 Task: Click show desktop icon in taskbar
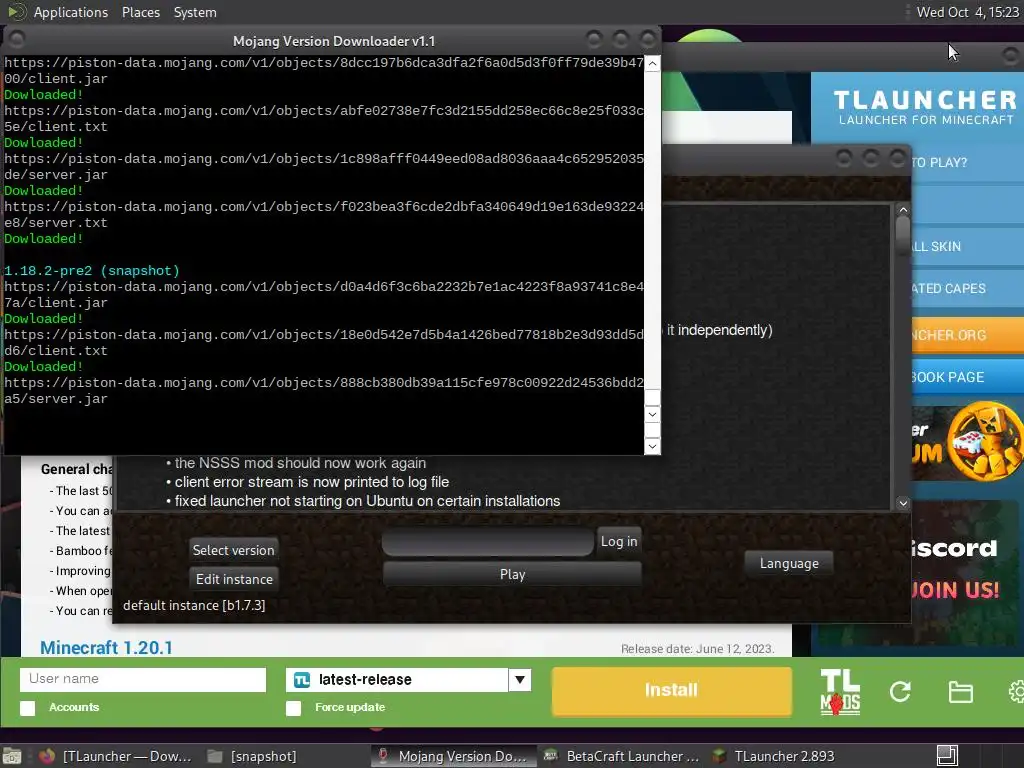[x=12, y=756]
